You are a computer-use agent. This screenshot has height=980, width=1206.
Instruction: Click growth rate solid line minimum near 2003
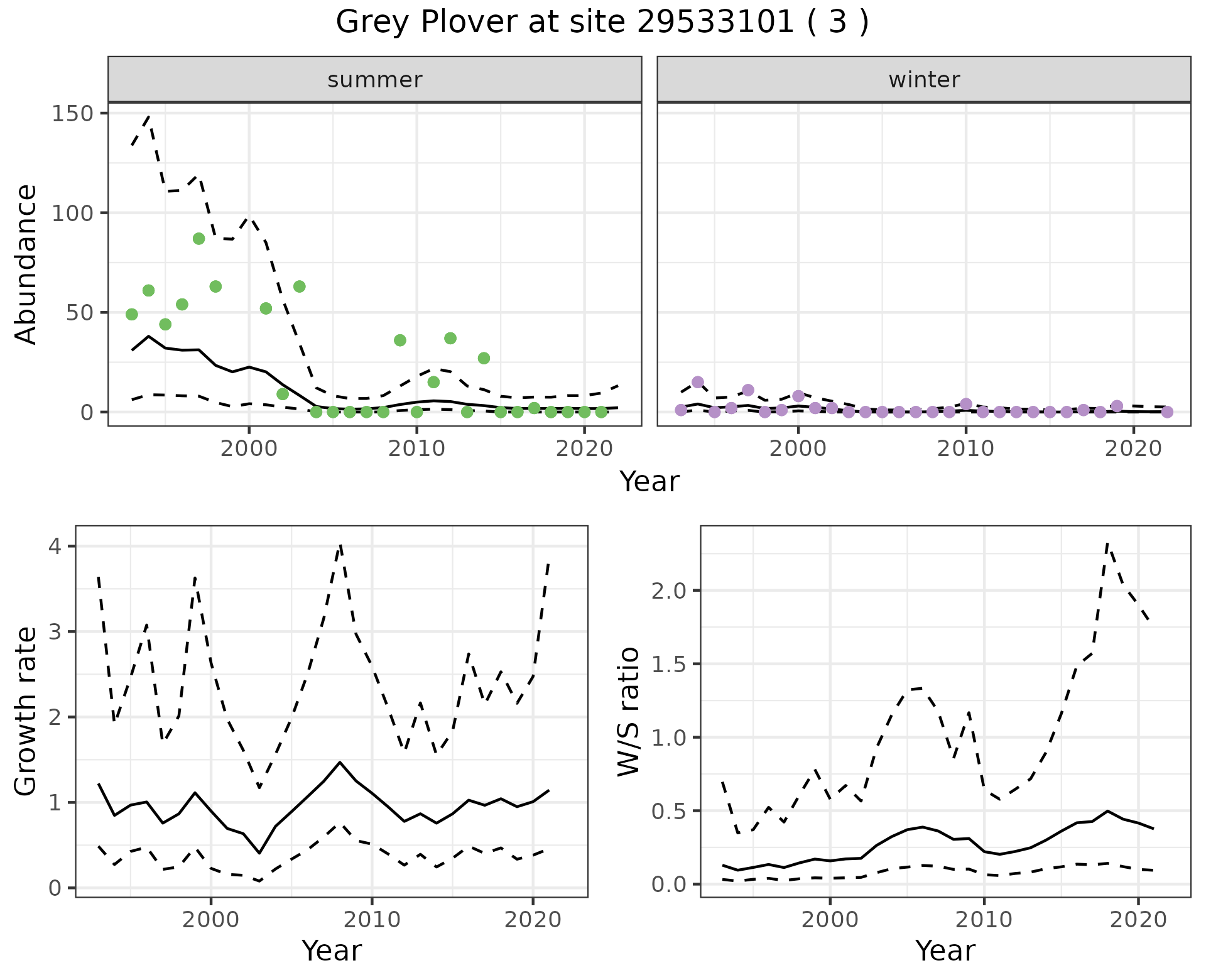[259, 853]
